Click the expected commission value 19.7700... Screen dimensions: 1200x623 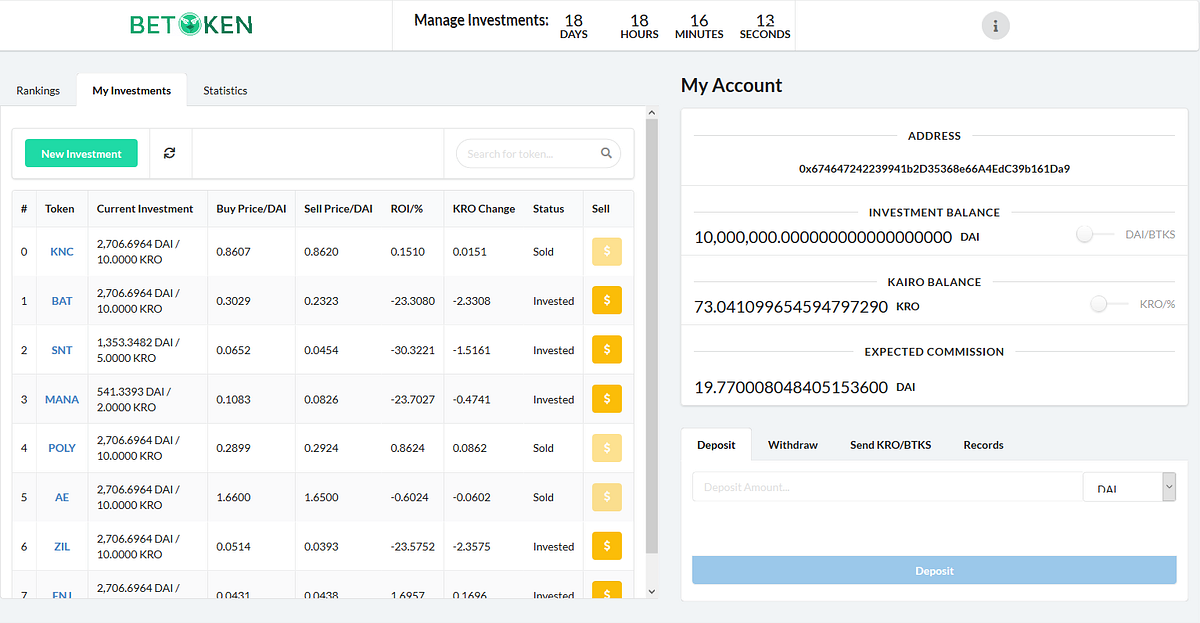coord(791,386)
